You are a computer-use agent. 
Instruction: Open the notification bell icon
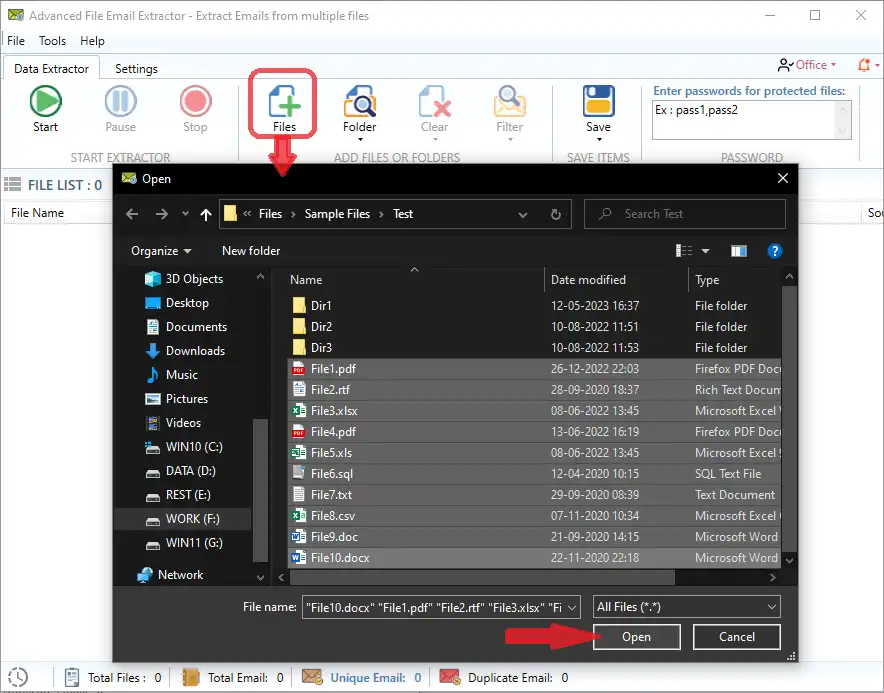864,65
